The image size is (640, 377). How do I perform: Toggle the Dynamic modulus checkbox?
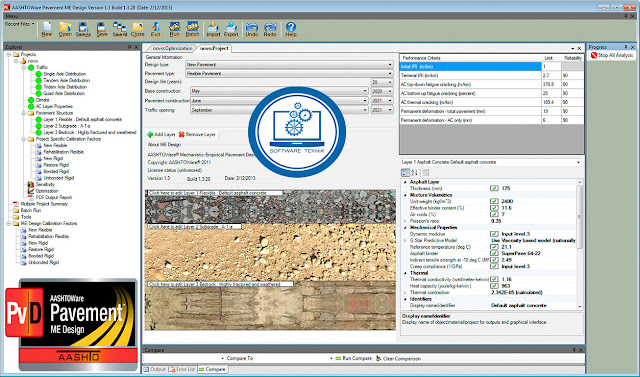pyautogui.click(x=494, y=234)
